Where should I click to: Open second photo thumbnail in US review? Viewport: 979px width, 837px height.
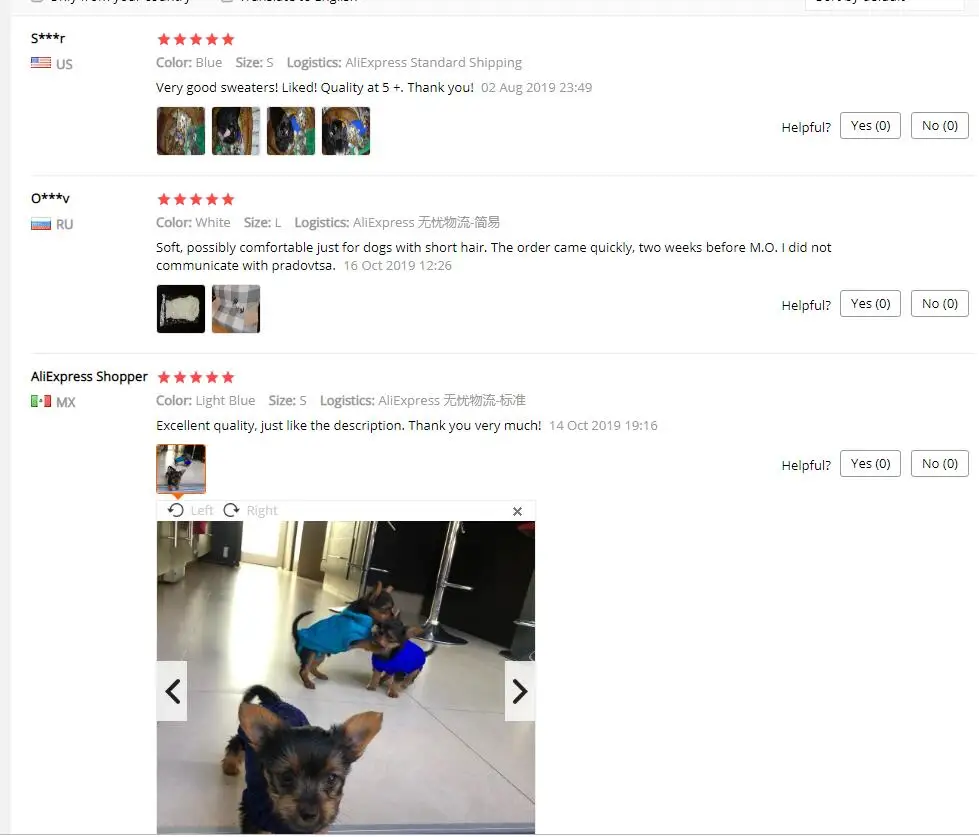tap(236, 131)
